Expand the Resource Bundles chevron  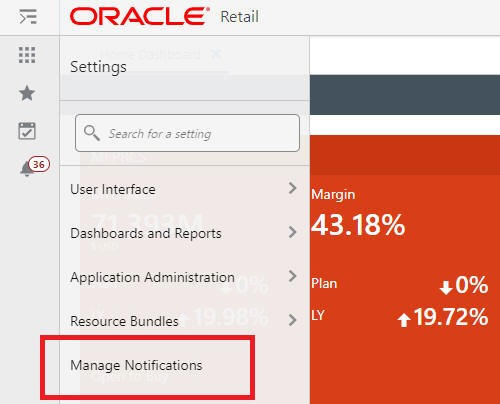coord(292,320)
